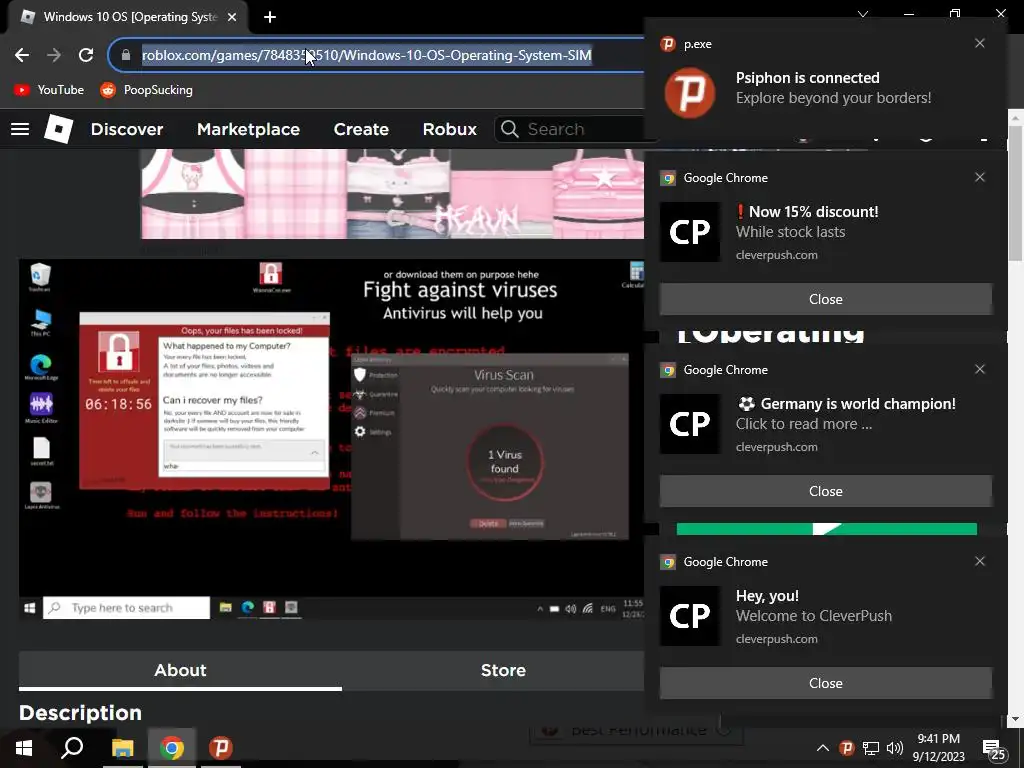The image size is (1024, 768).
Task: Click Close button on Welcome to CleverPush notification
Action: pyautogui.click(x=825, y=683)
